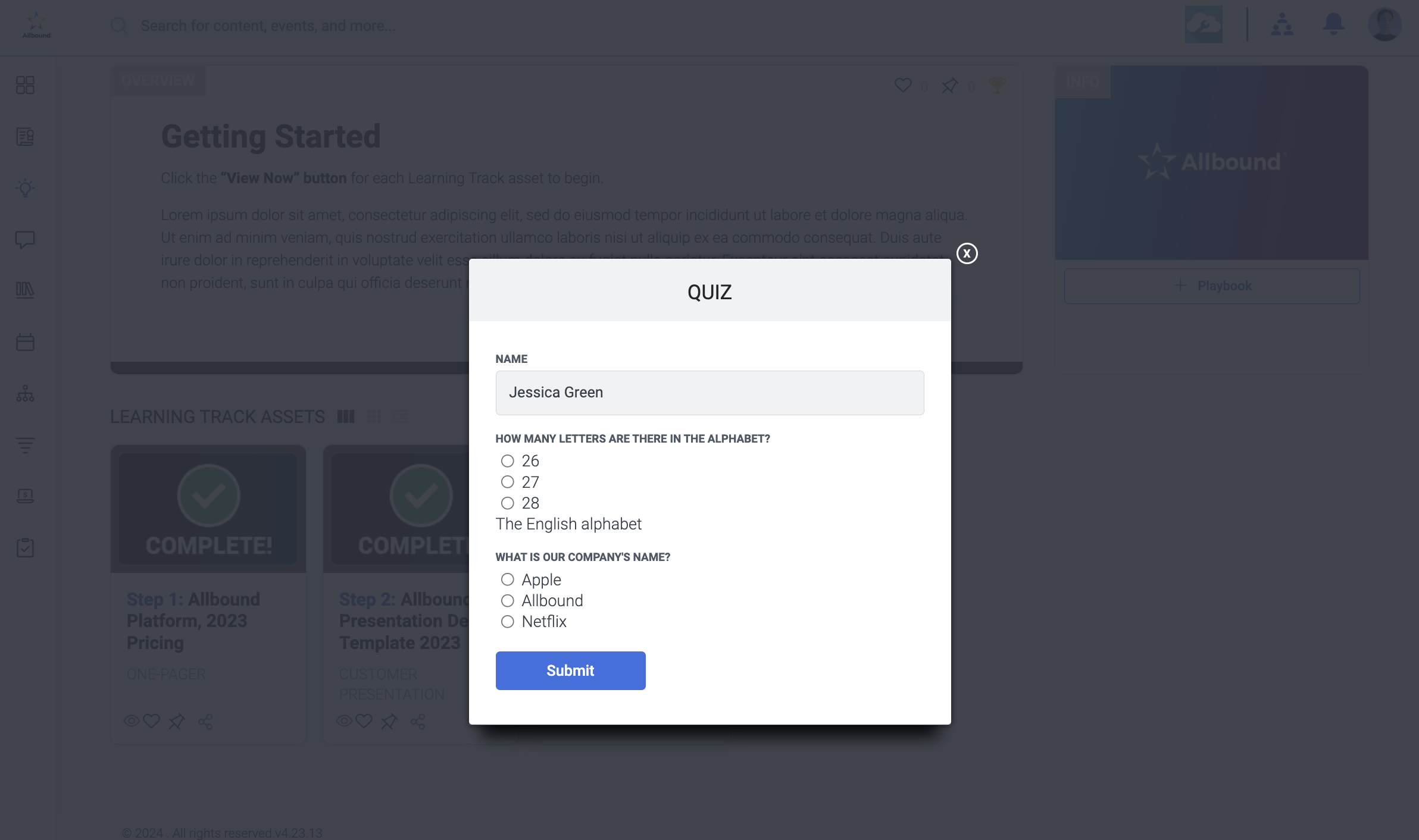Choose the Allbound radio option

[507, 601]
